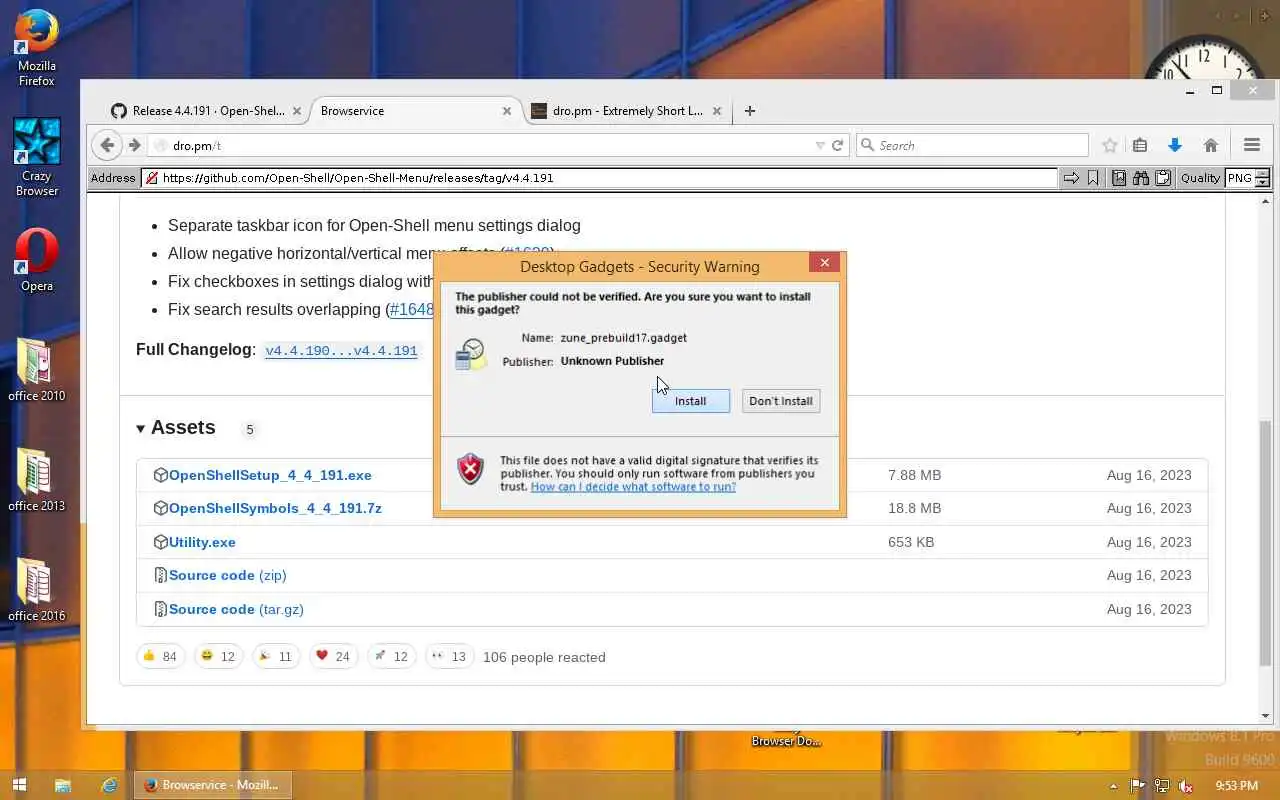The width and height of the screenshot is (1280, 800).
Task: Launch Opera from the desktop
Action: [x=37, y=260]
